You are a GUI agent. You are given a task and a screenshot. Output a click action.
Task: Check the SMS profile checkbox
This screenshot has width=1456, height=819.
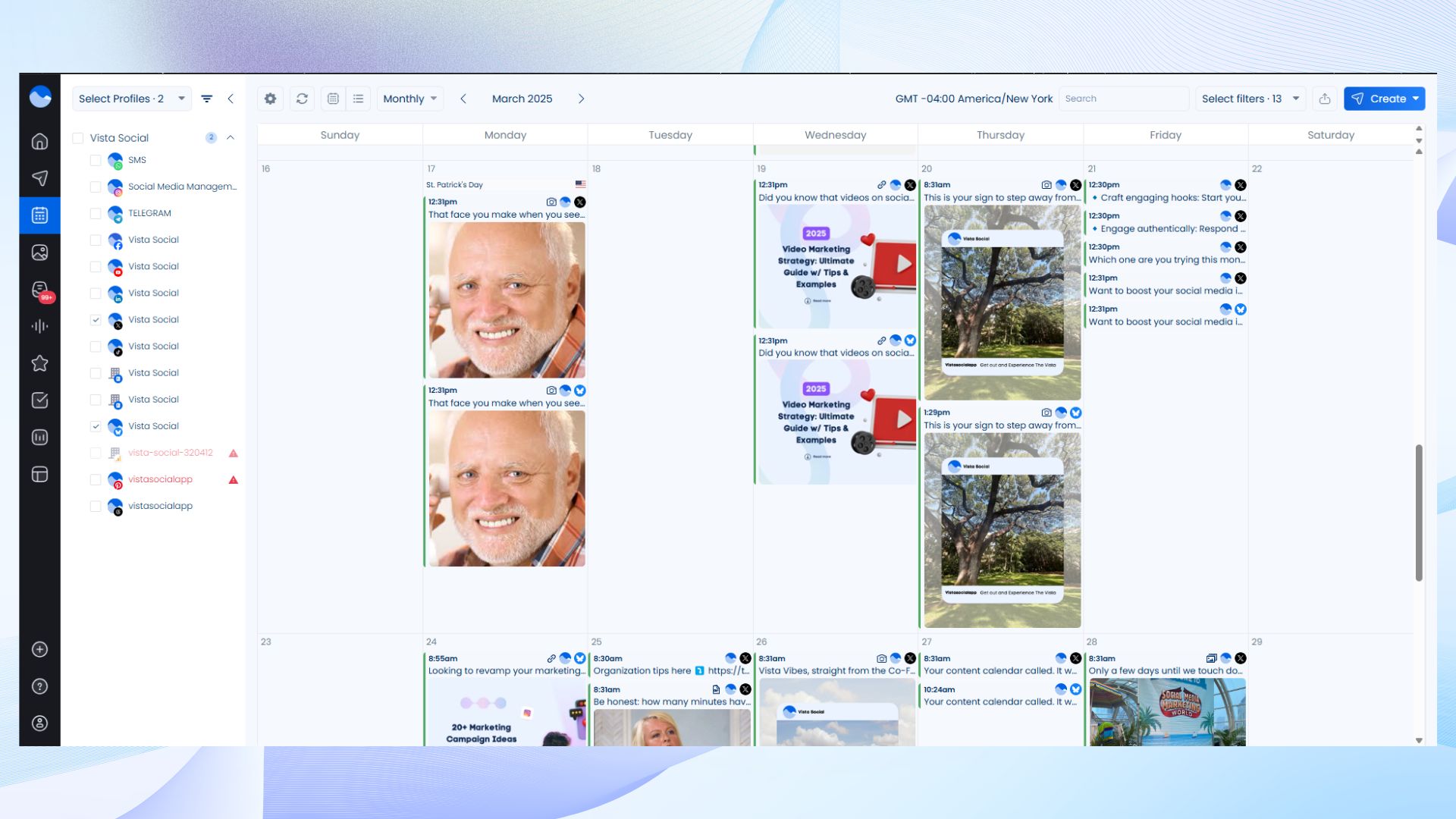tap(96, 161)
